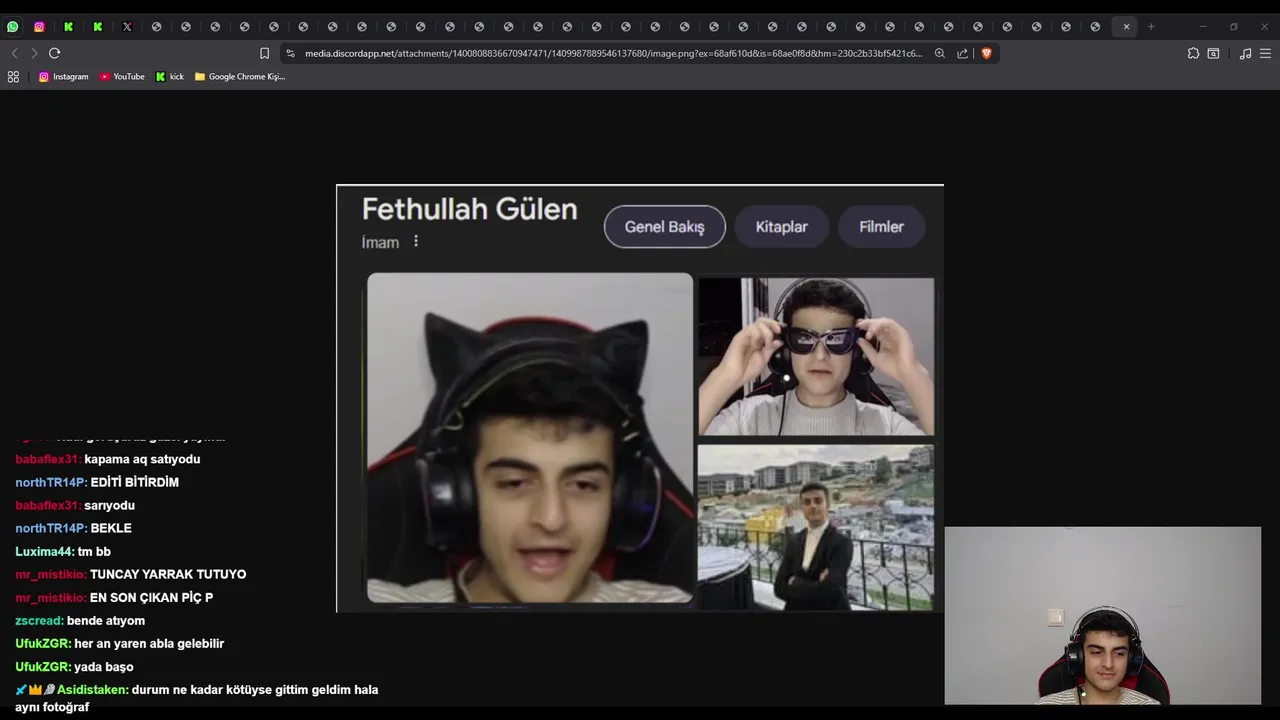Click the large cat-ear headphones photo
1280x720 pixels.
(529, 438)
